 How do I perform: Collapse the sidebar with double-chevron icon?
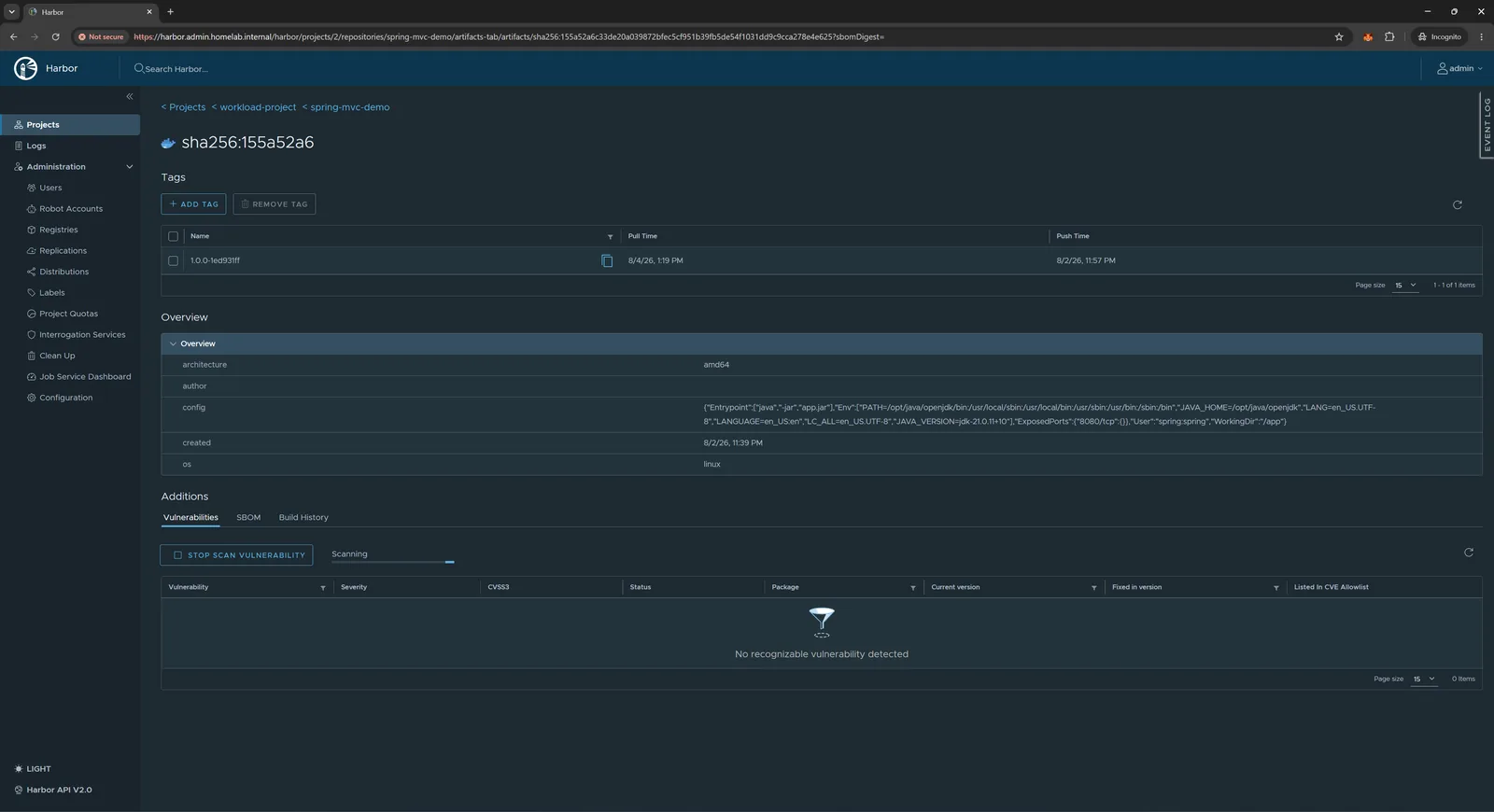[x=130, y=96]
